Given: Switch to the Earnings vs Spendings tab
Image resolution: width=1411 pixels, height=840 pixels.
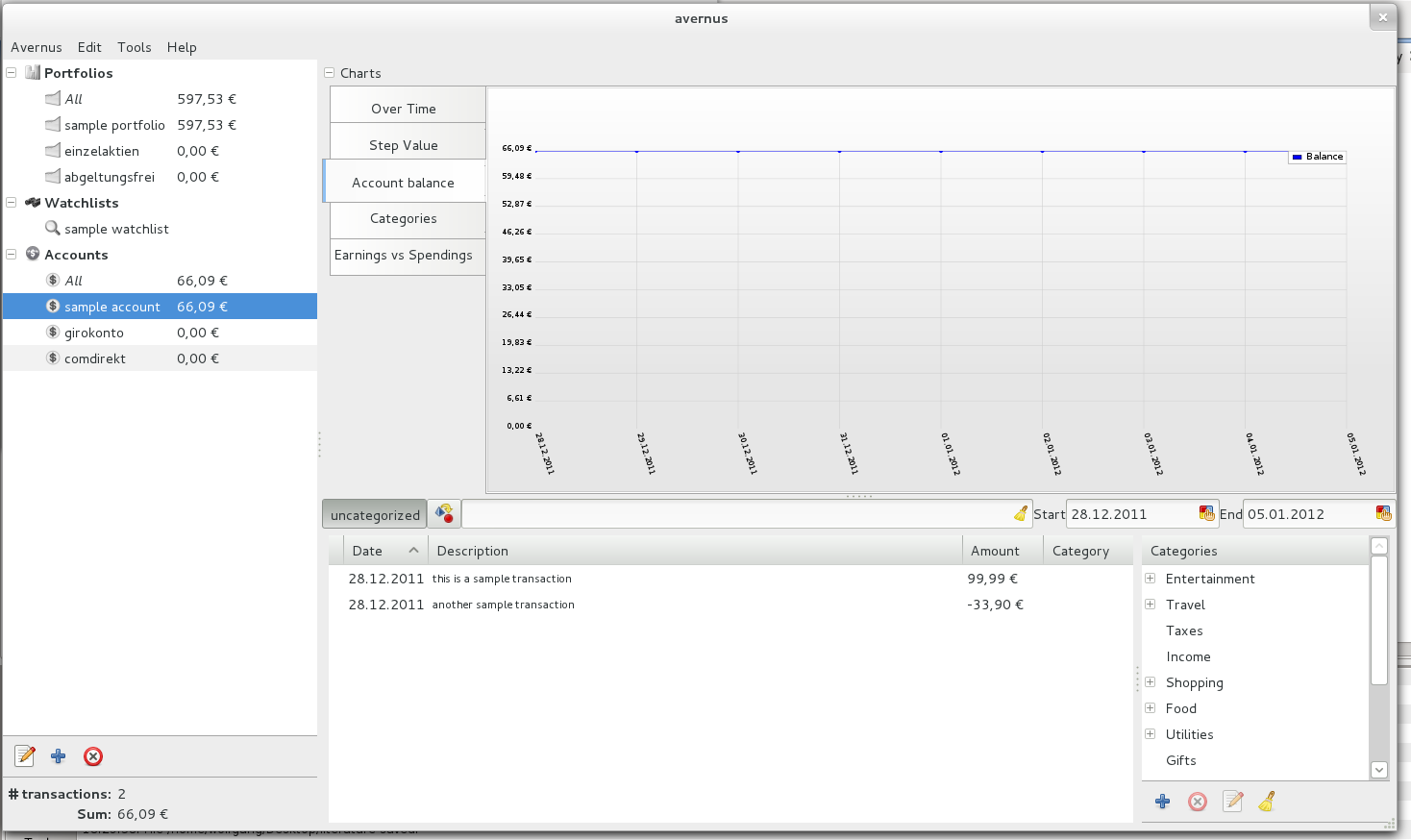Looking at the screenshot, I should (x=404, y=256).
